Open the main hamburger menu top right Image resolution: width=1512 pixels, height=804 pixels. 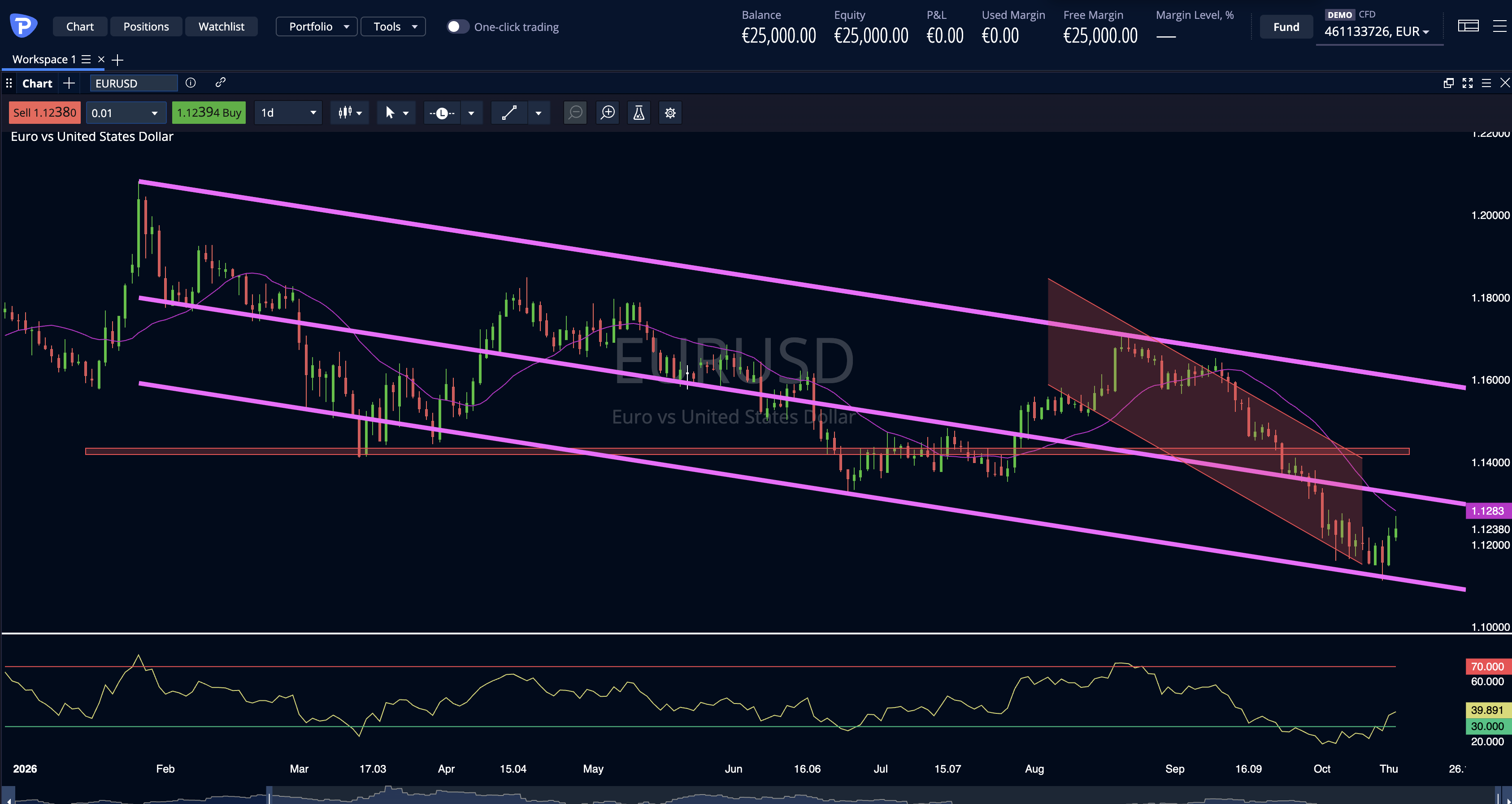point(1499,26)
